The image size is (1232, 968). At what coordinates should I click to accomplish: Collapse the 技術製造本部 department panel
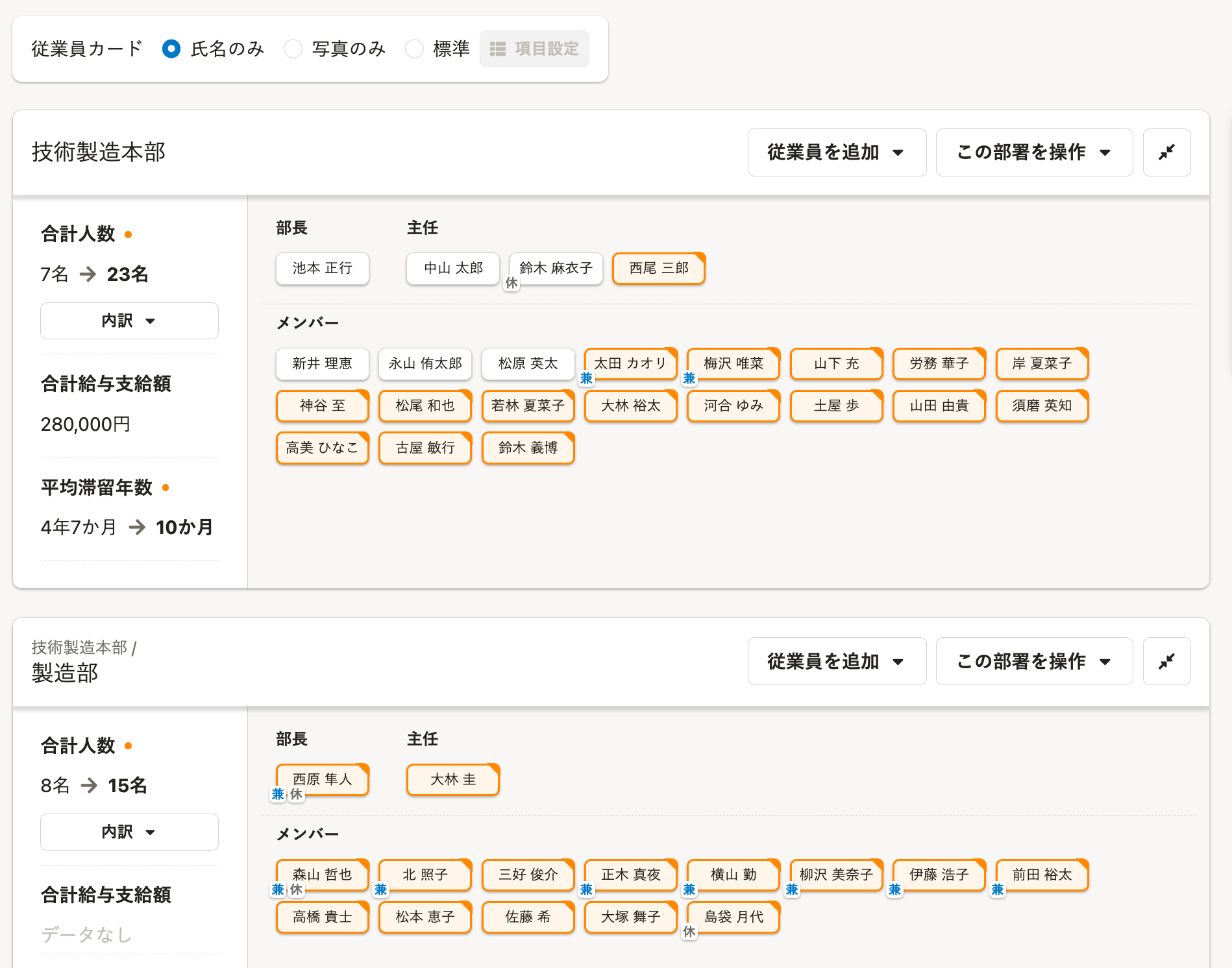pyautogui.click(x=1166, y=152)
